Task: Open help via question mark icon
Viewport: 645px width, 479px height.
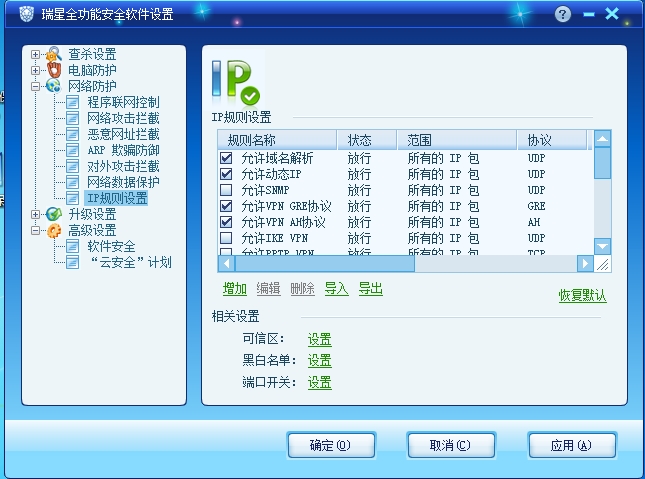Action: tap(563, 14)
